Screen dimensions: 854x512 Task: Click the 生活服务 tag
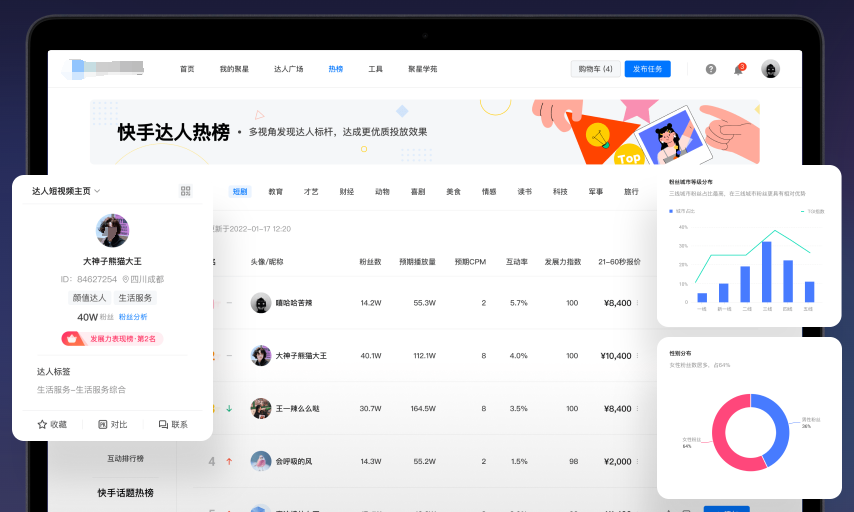point(135,298)
